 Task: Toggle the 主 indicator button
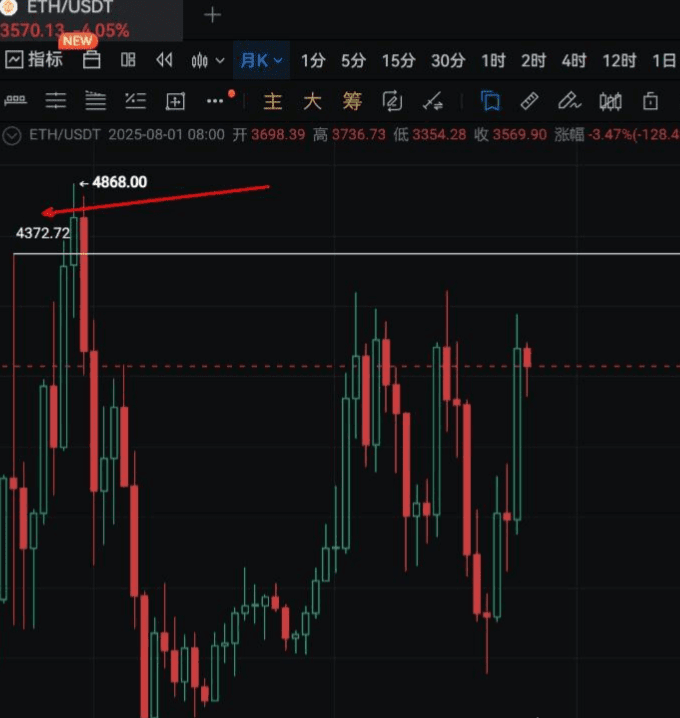tap(272, 101)
